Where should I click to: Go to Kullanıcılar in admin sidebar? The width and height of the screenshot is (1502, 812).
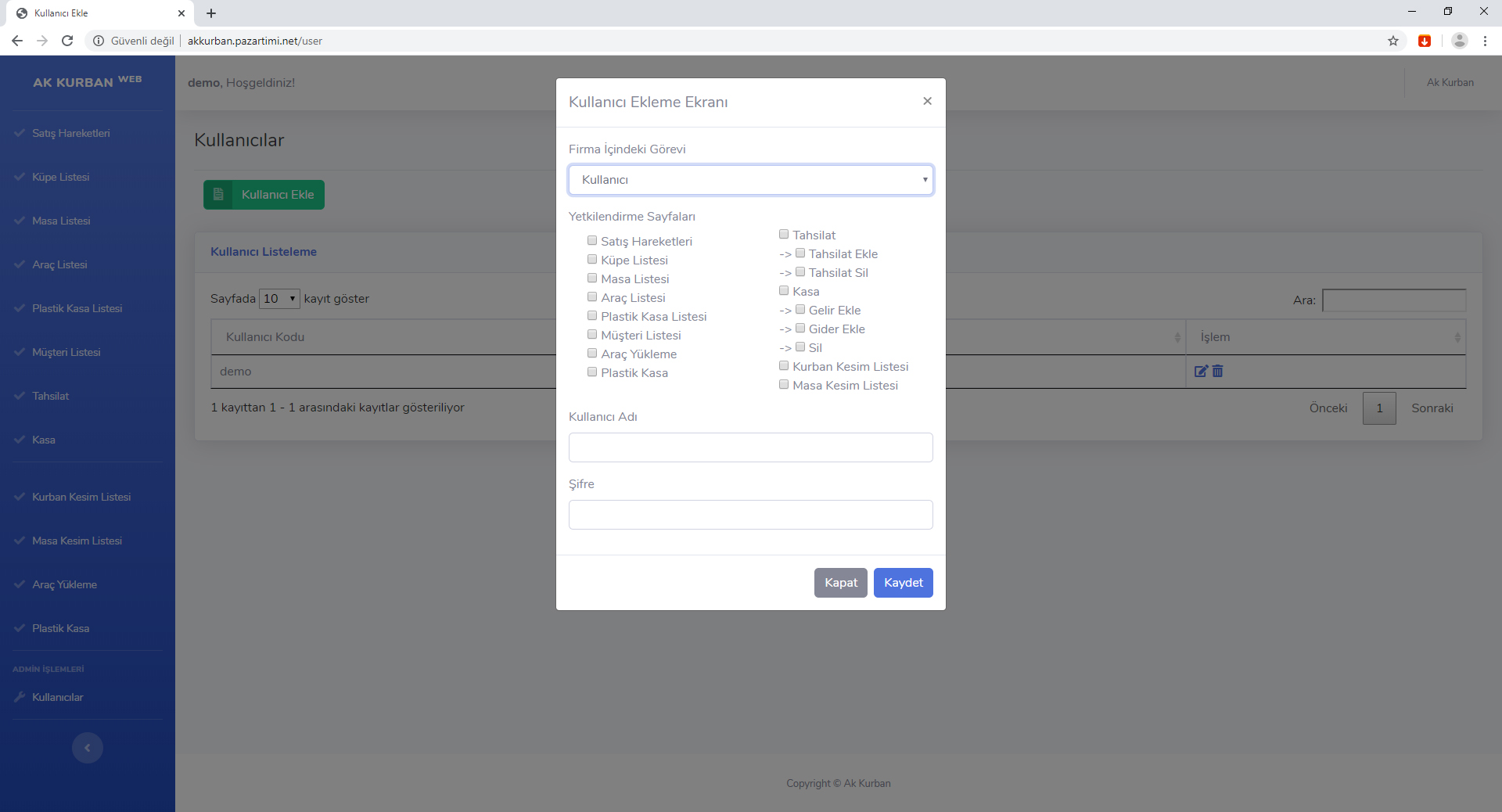click(x=57, y=697)
